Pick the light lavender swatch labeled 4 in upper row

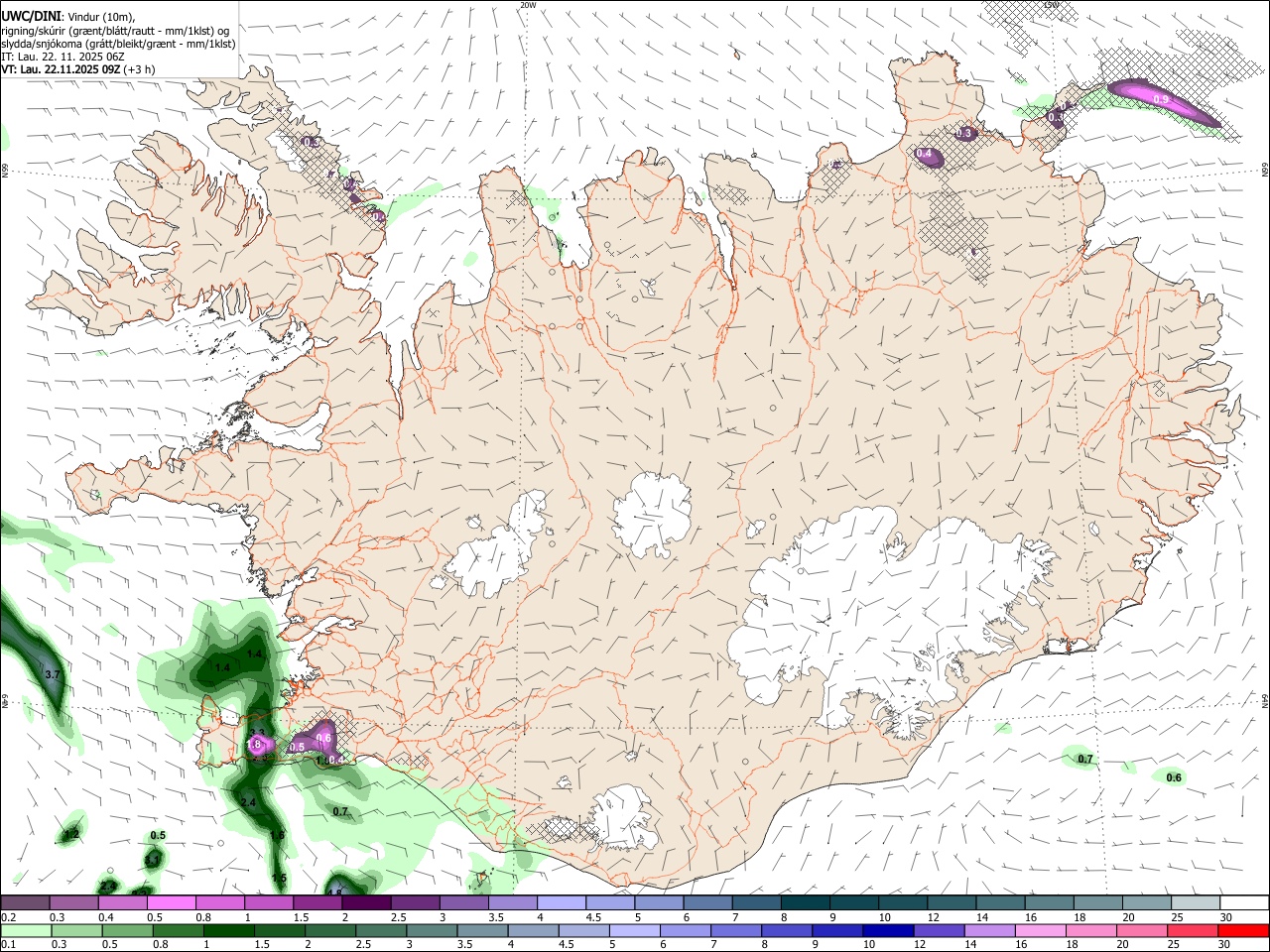562,902
